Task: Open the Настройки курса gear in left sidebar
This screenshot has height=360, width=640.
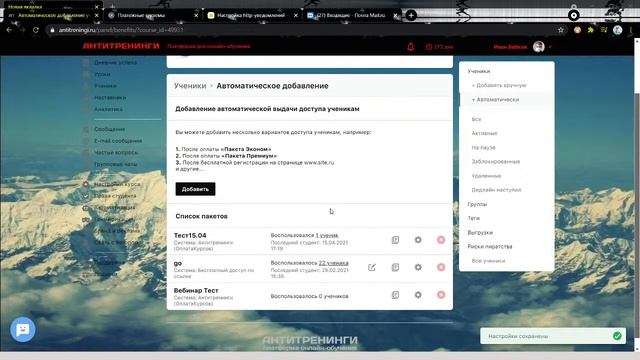Action: [86, 184]
